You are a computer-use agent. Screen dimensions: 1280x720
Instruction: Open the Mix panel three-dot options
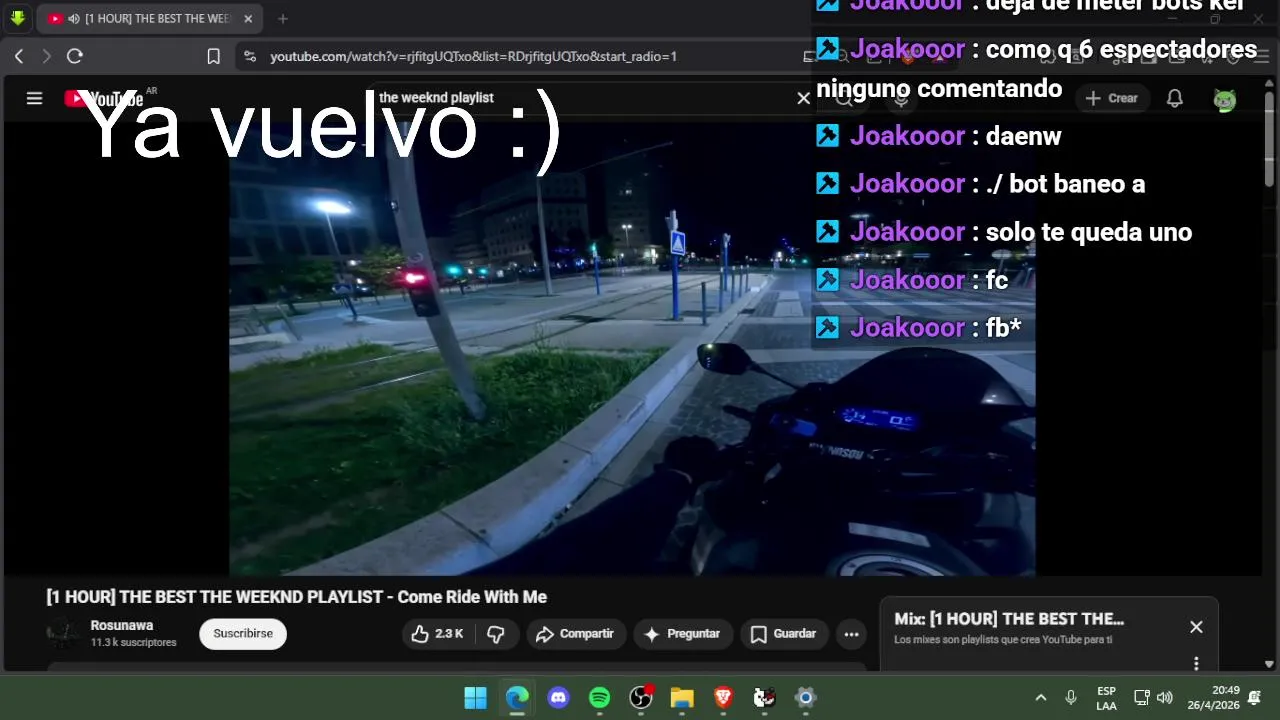1196,663
